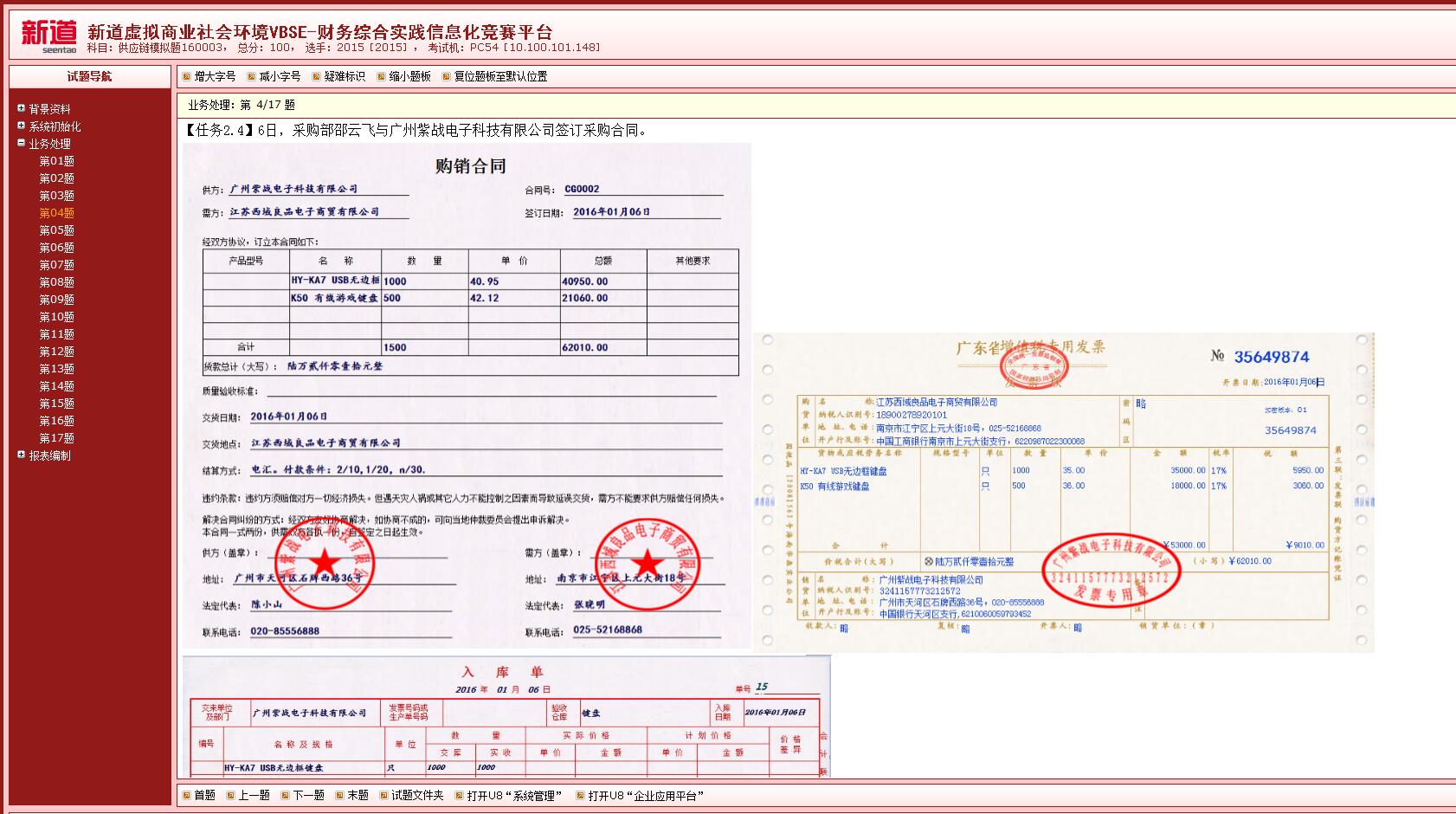Click the 入库单 warehouse receipt image
Viewport: 1456px width, 814px height.
pyautogui.click(x=506, y=716)
